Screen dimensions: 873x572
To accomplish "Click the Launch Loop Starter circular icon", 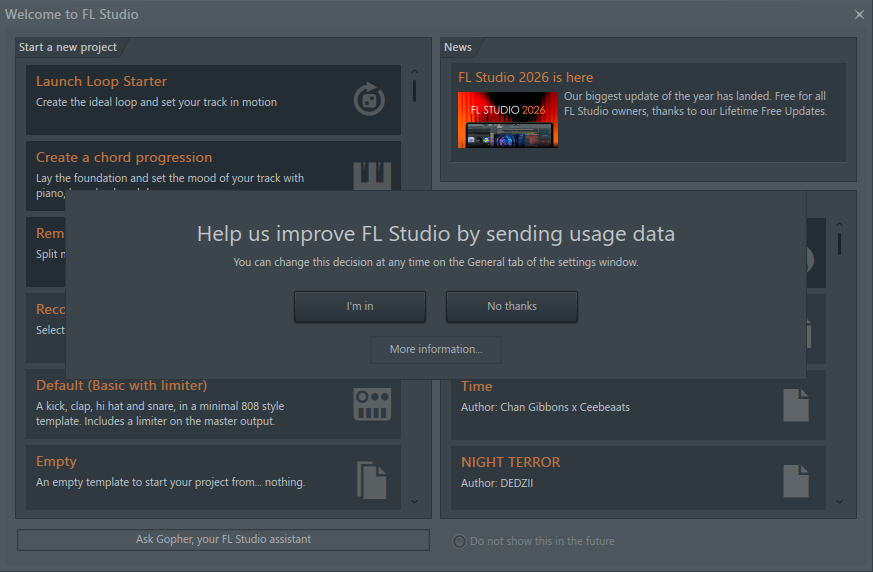I will click(369, 100).
